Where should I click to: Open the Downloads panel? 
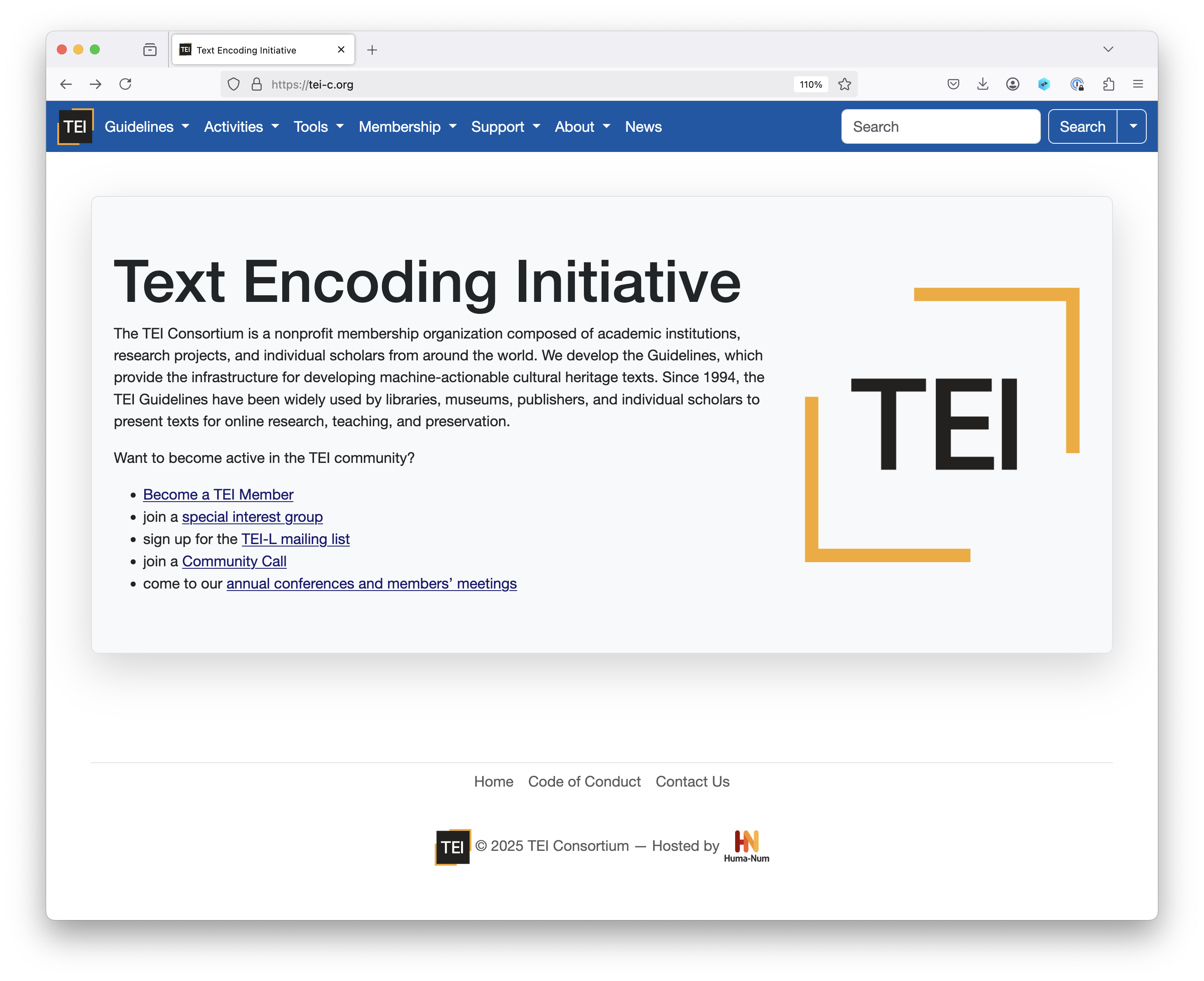[983, 84]
